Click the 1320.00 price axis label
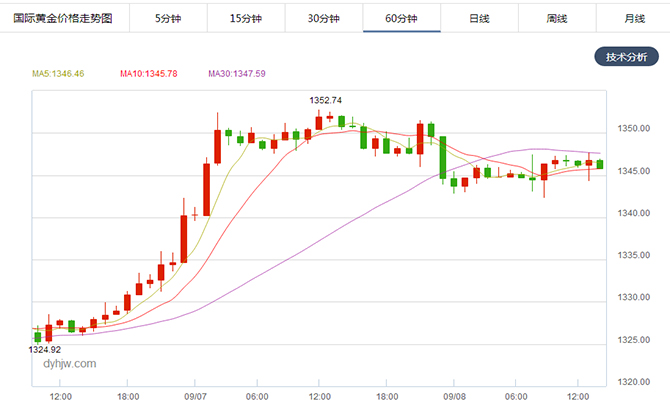670x400 pixels. point(635,383)
